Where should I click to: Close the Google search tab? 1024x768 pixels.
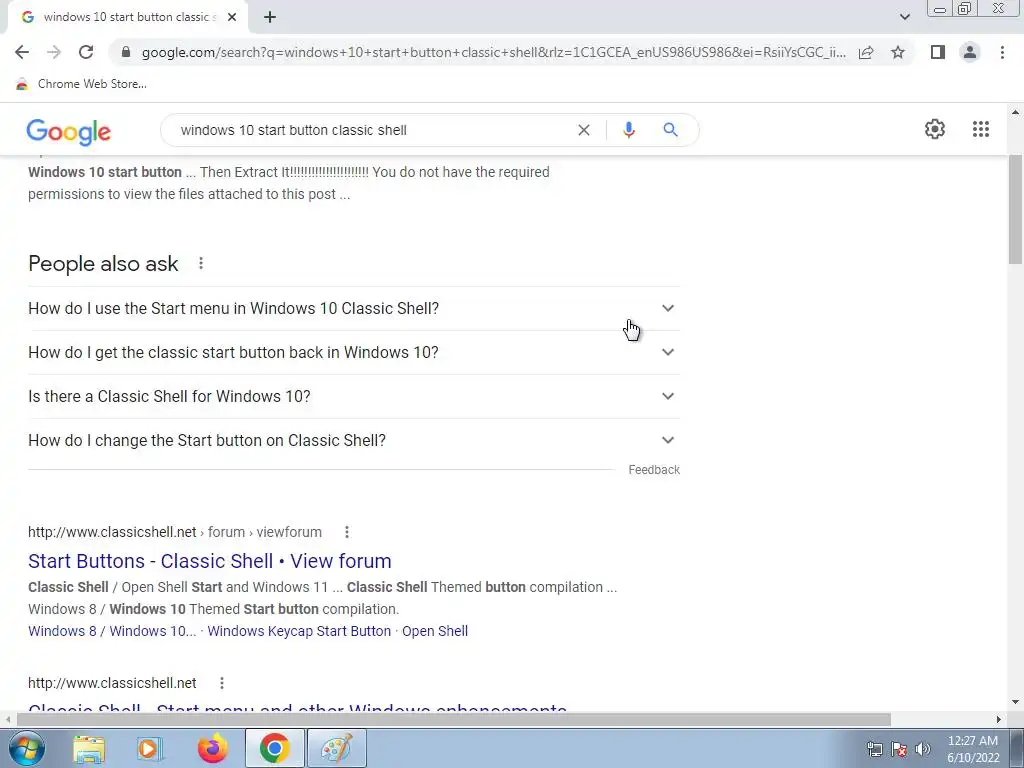tap(232, 18)
